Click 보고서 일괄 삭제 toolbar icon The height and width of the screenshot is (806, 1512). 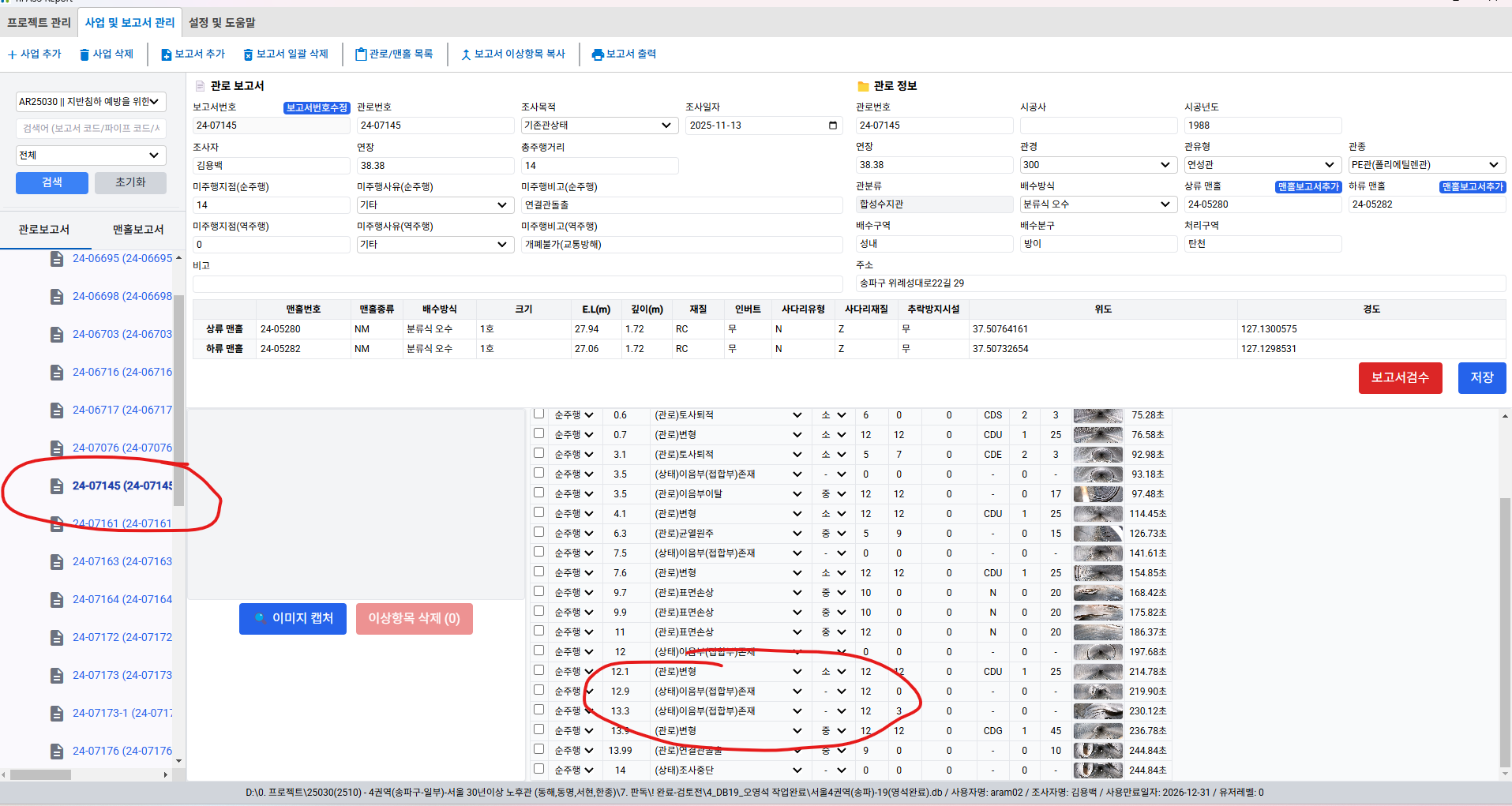(248, 54)
